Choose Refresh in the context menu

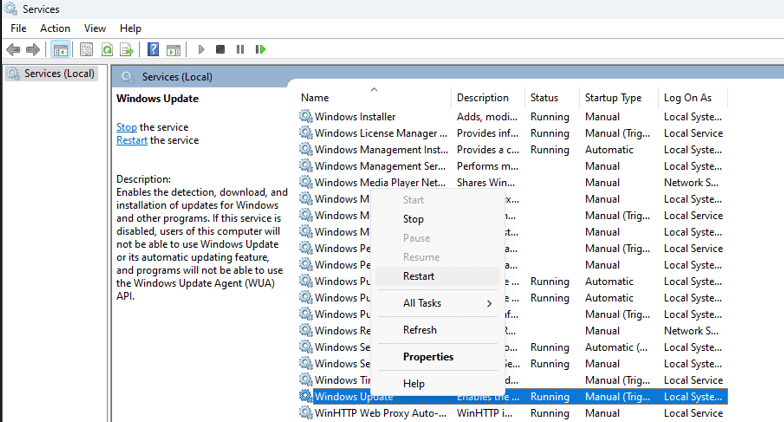[438, 330]
